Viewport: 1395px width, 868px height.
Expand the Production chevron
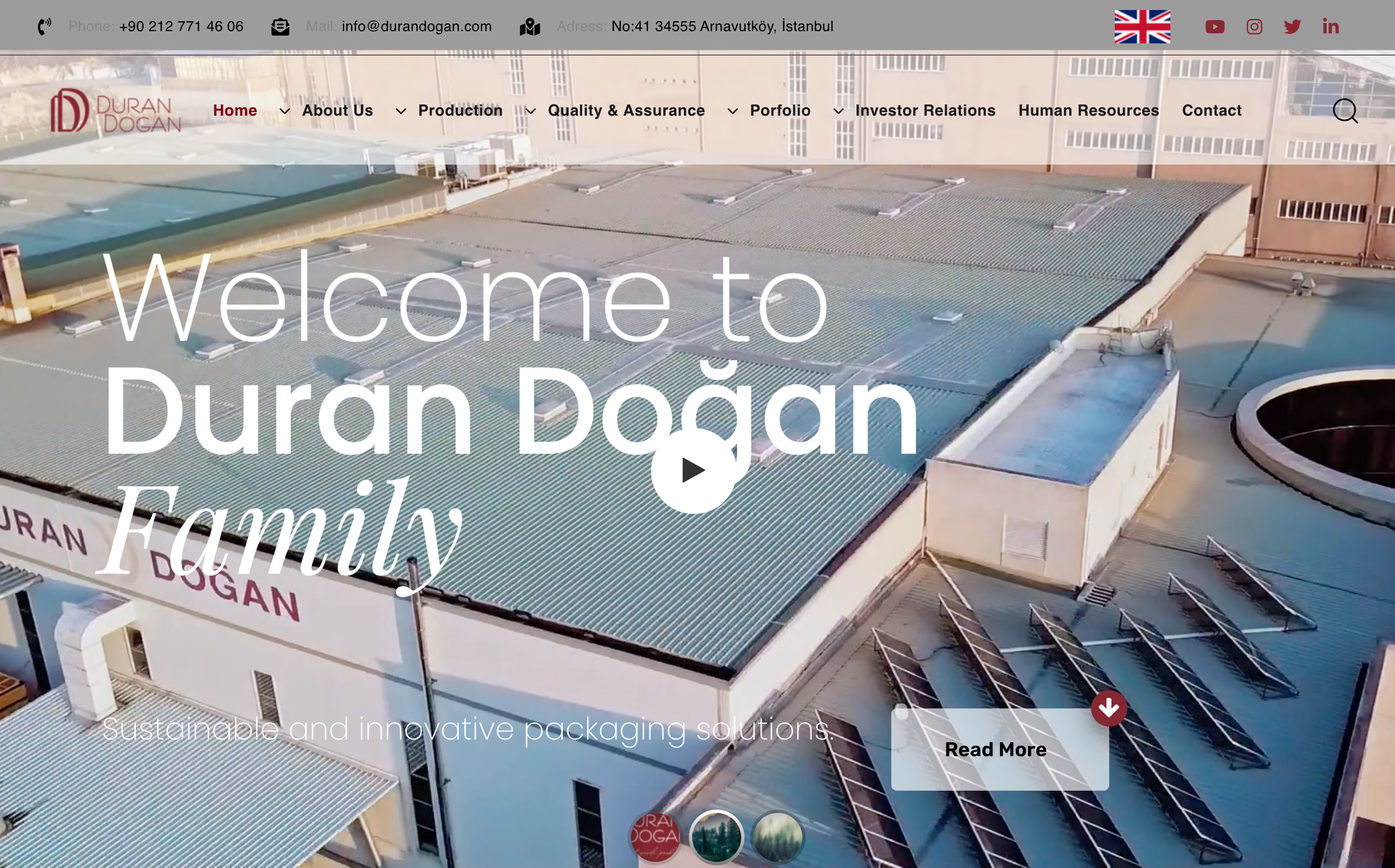(x=401, y=111)
